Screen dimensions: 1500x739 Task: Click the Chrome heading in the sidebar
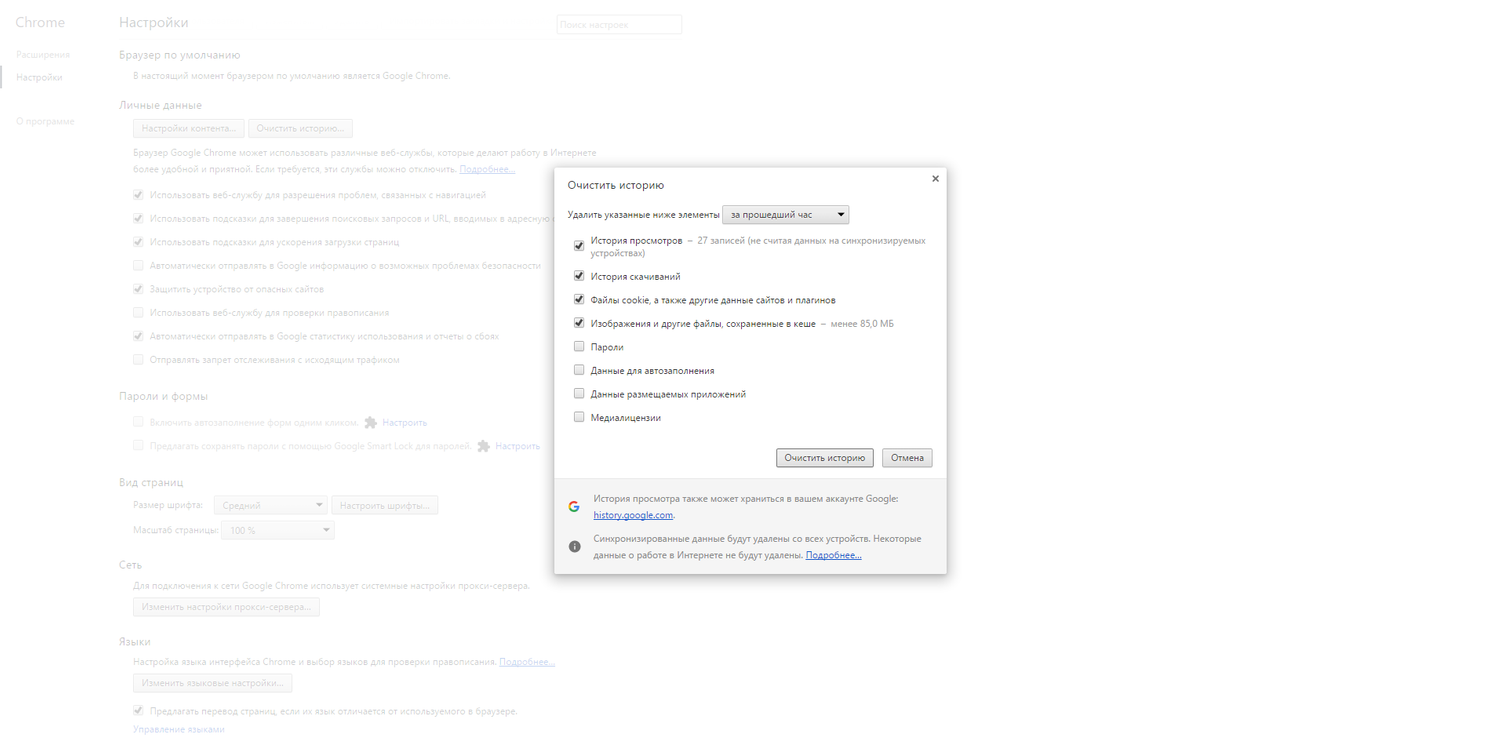tap(40, 22)
